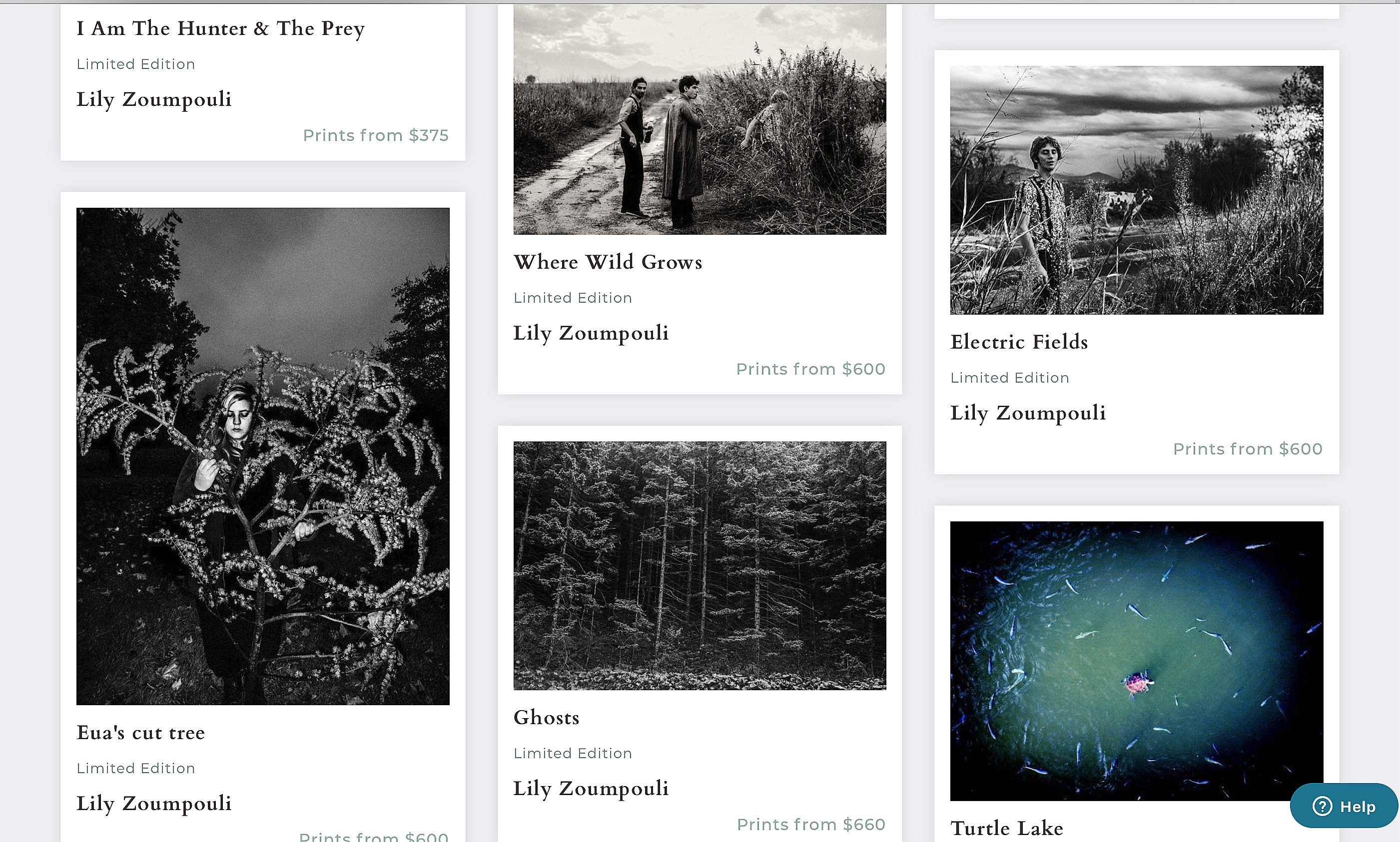Image resolution: width=1400 pixels, height=842 pixels.
Task: Open the Where Wild Grows photo thumbnail
Action: point(700,118)
